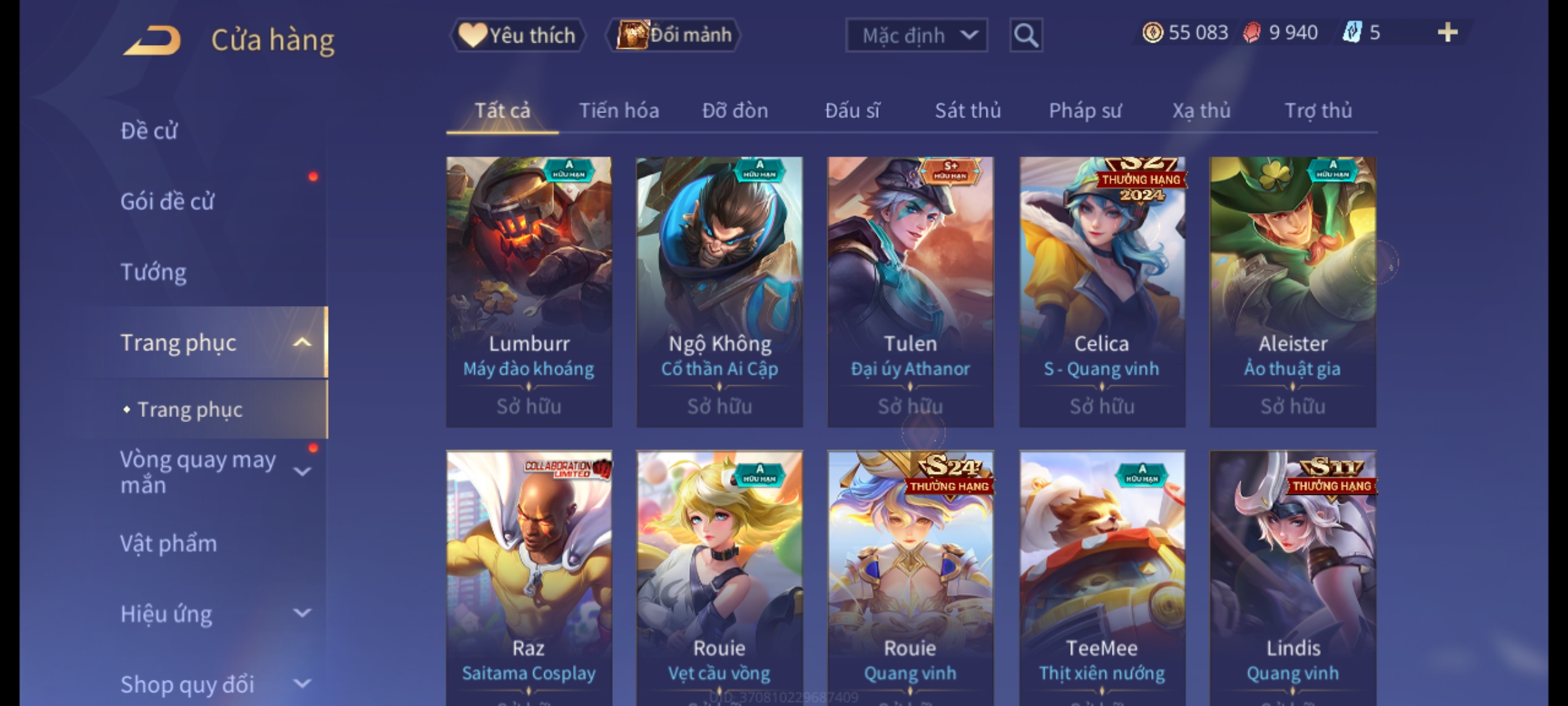Viewport: 1568px width, 706px height.
Task: Switch to the Tiến hóa tab
Action: click(619, 110)
